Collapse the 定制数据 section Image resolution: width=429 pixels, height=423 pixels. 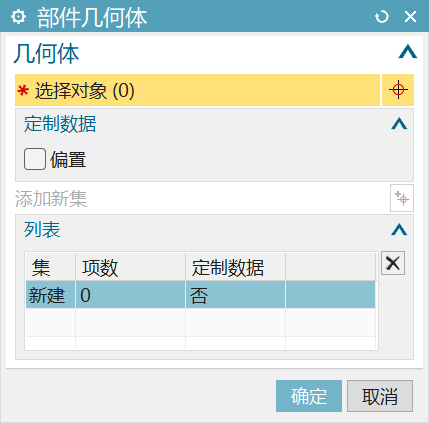[x=399, y=124]
